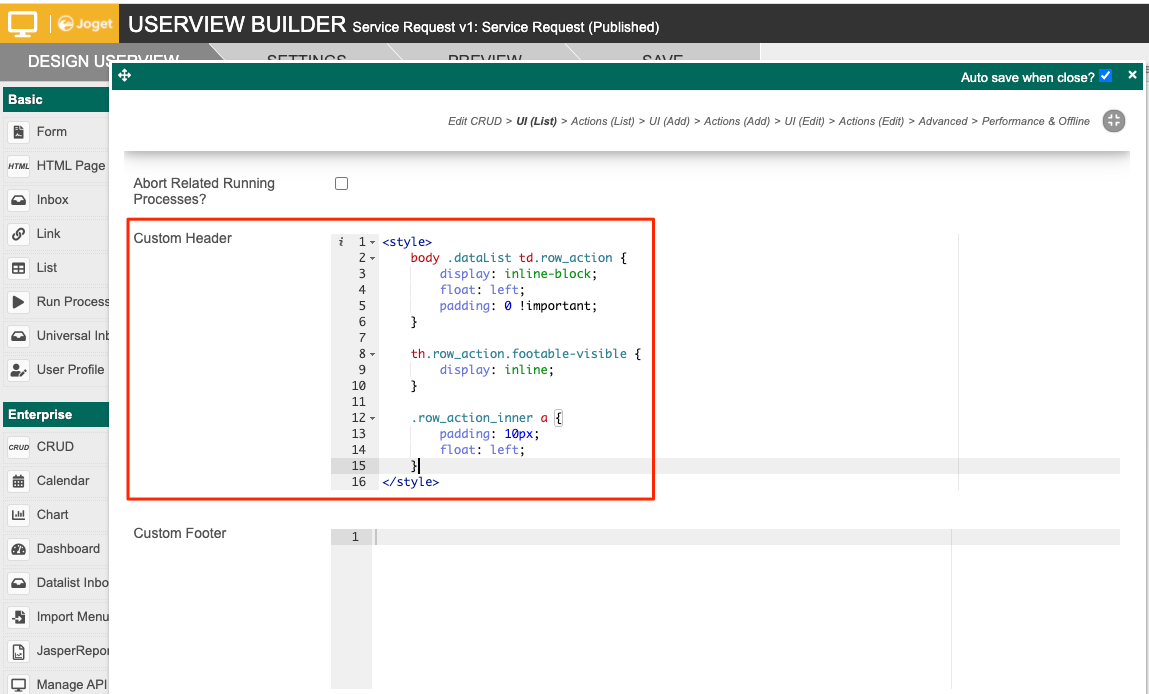Image resolution: width=1149 pixels, height=694 pixels.
Task: Click the Chart icon in sidebar
Action: tap(19, 515)
